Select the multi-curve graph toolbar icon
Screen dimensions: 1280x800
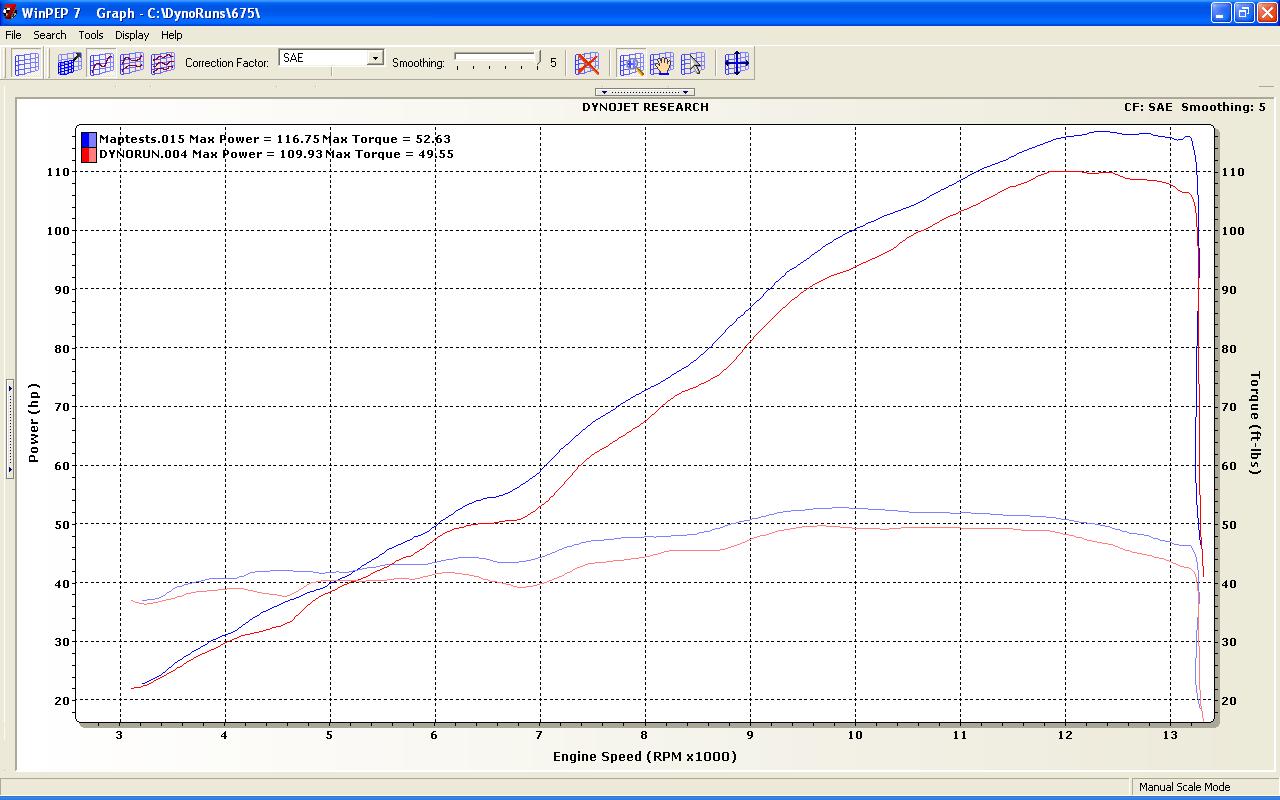click(x=163, y=63)
